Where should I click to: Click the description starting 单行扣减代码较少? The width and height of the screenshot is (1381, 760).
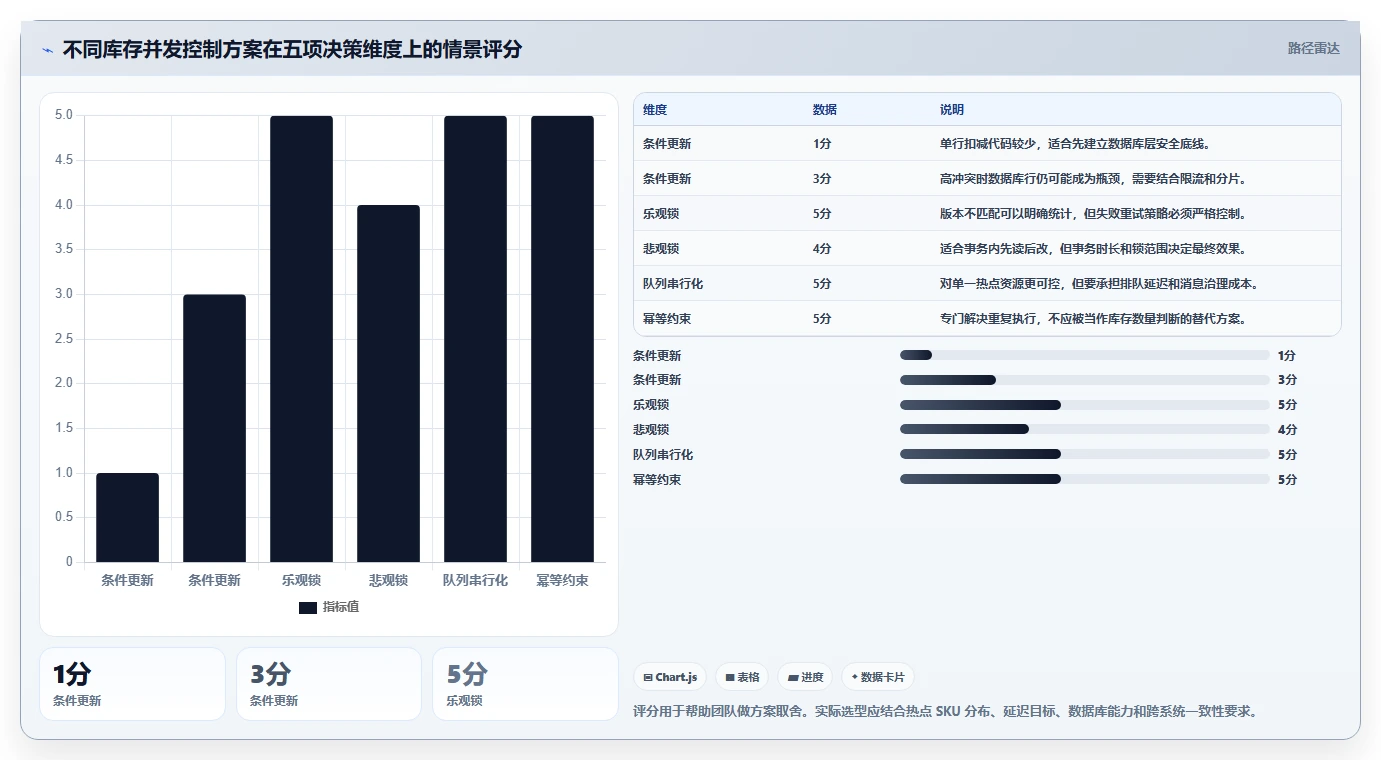(1075, 144)
